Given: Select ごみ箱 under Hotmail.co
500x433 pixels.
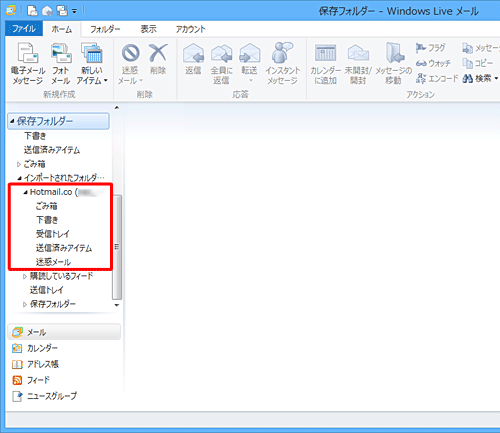Looking at the screenshot, I should [x=47, y=206].
